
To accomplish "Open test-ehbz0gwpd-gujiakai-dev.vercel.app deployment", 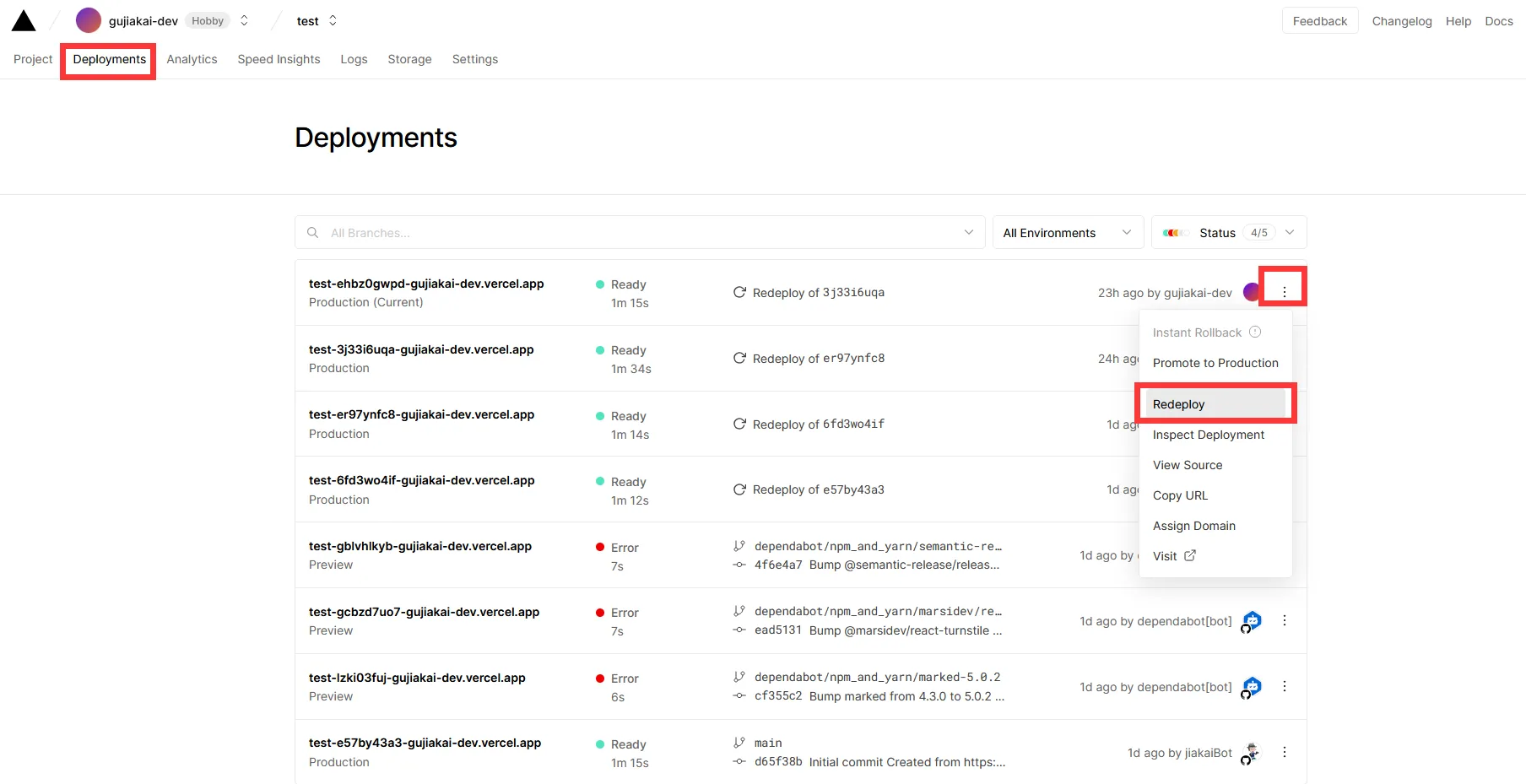I will pyautogui.click(x=426, y=284).
